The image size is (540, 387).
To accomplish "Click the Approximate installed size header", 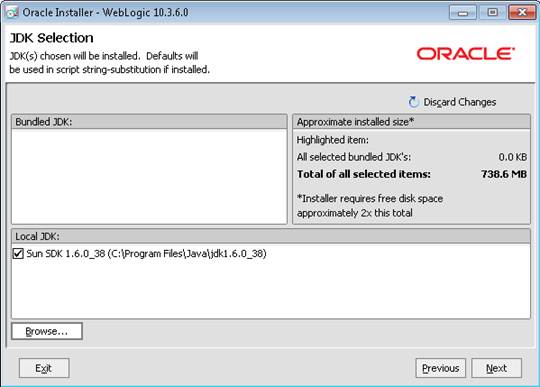I will coord(411,122).
